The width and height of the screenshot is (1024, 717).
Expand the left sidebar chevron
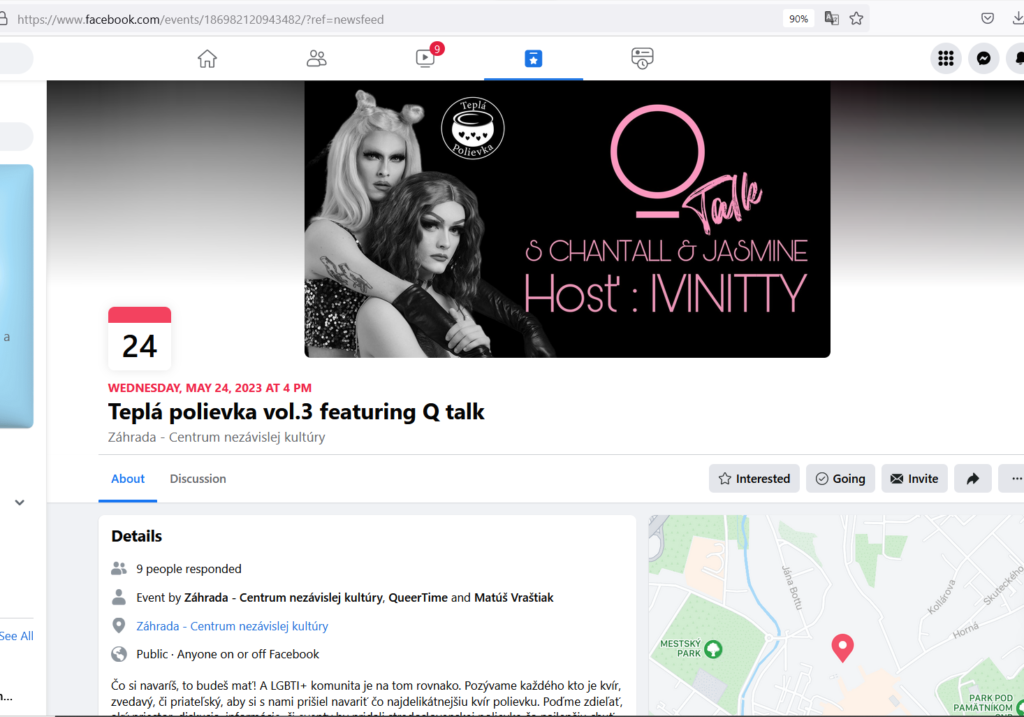[x=20, y=503]
